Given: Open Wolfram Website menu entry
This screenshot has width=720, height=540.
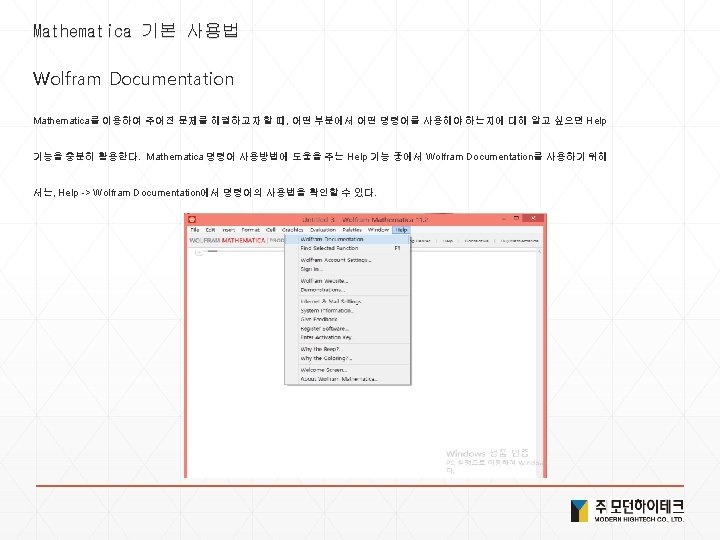Looking at the screenshot, I should coord(348,281).
